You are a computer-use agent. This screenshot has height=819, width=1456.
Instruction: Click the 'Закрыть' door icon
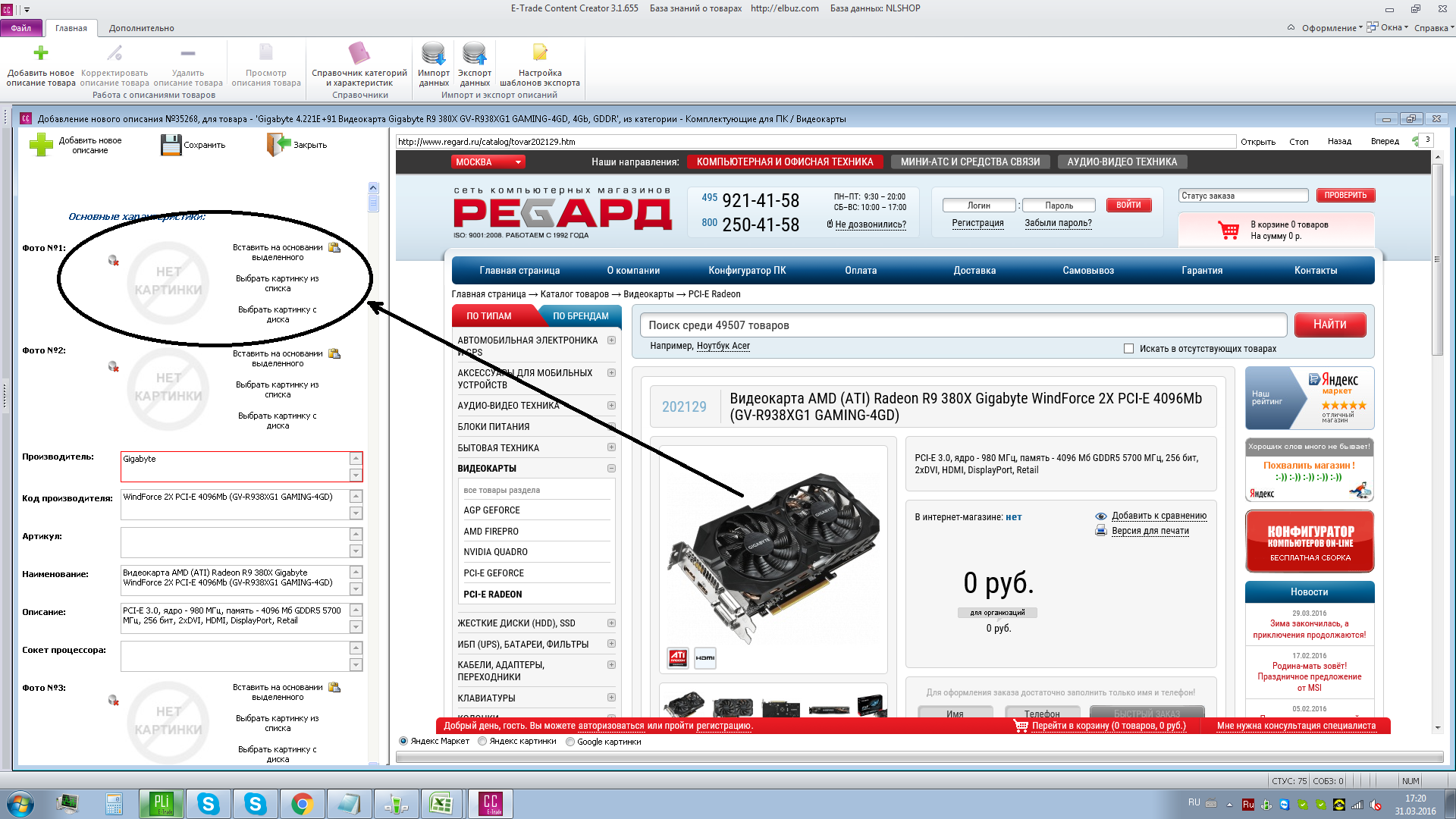[x=278, y=145]
